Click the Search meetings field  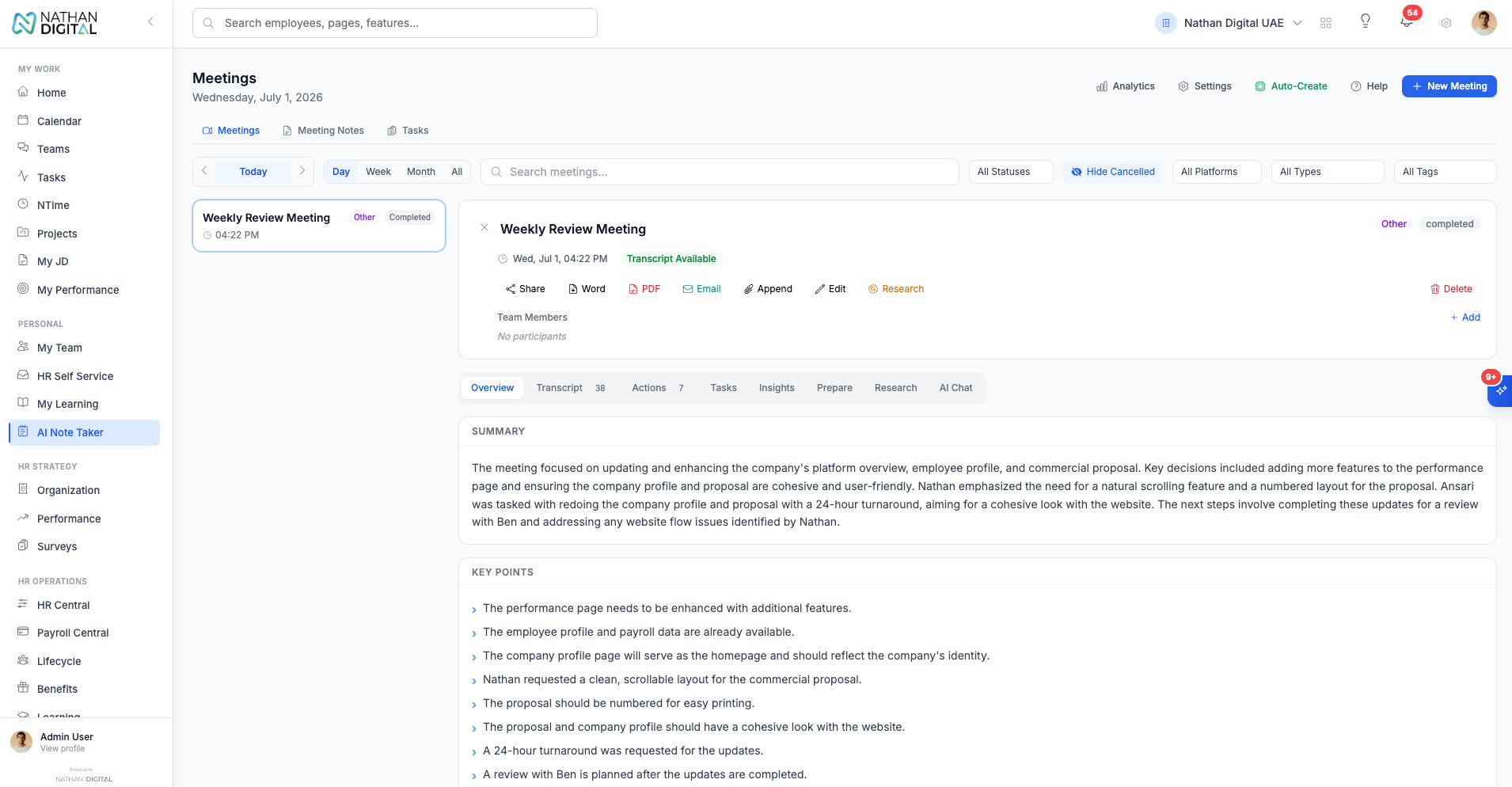720,172
